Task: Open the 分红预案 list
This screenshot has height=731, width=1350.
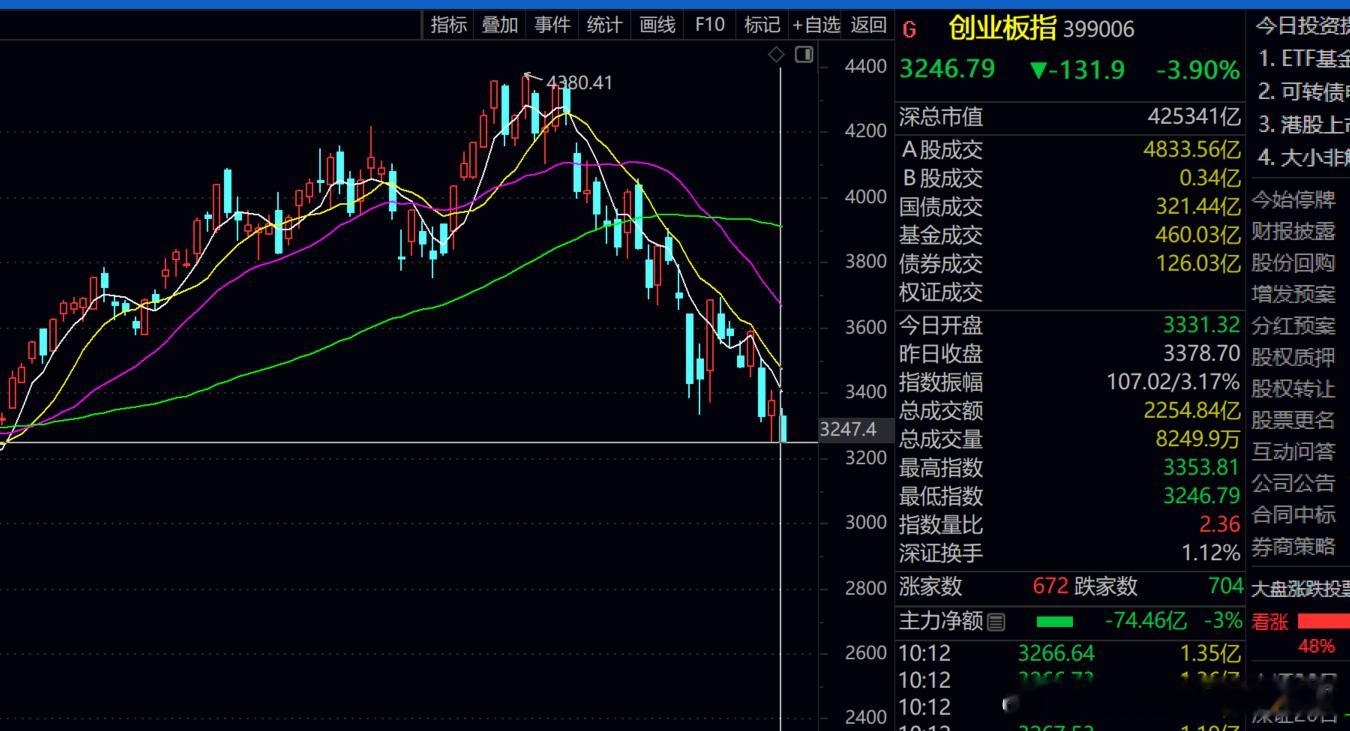Action: click(1294, 326)
